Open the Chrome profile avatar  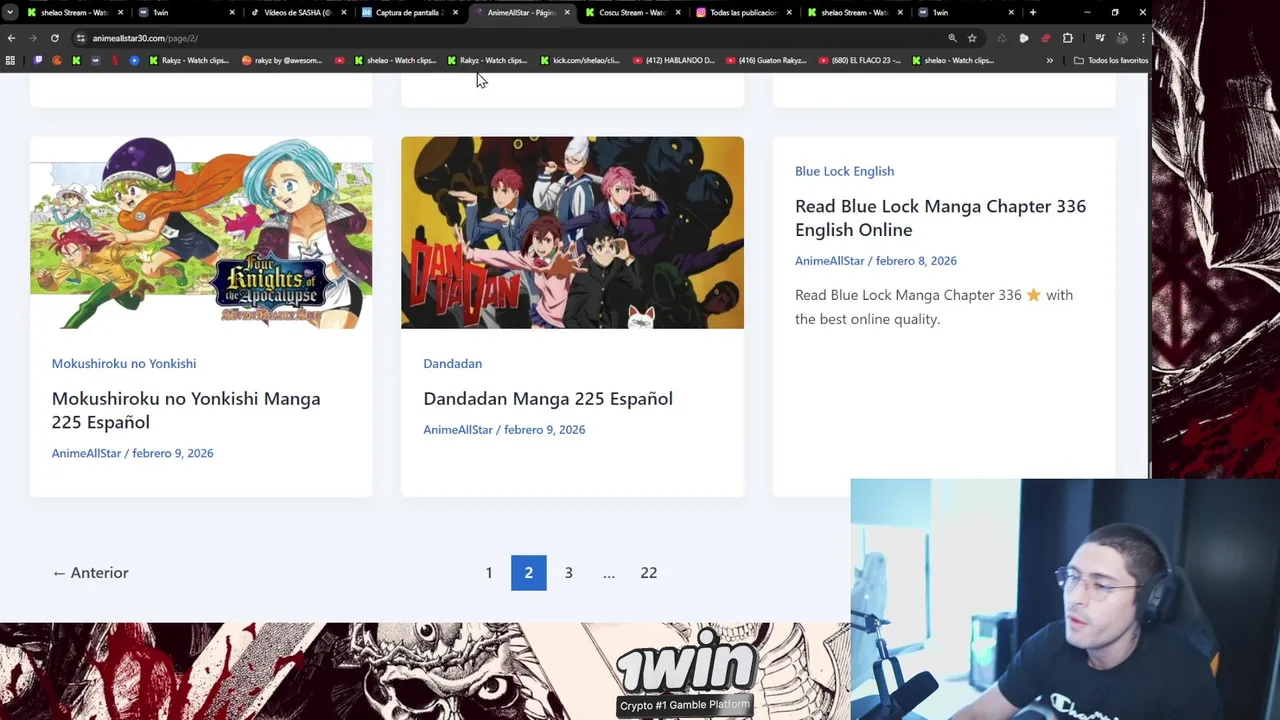pos(1122,38)
